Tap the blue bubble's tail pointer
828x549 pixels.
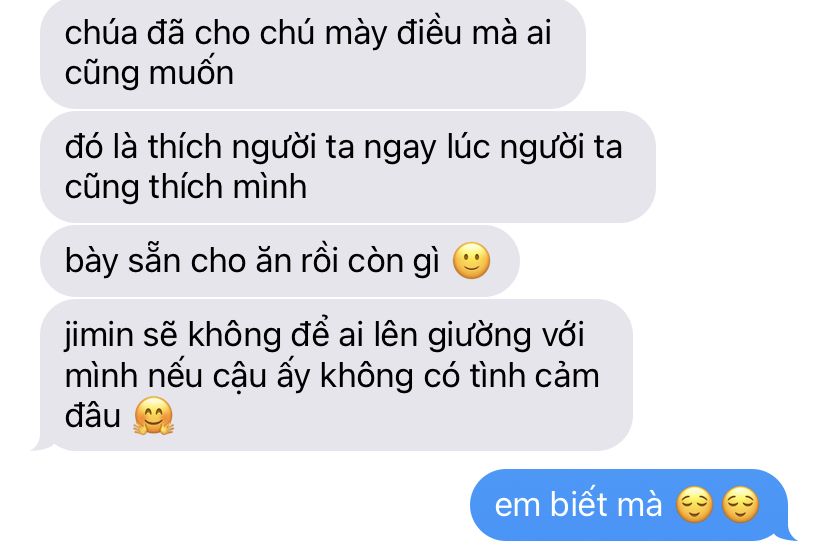point(787,533)
